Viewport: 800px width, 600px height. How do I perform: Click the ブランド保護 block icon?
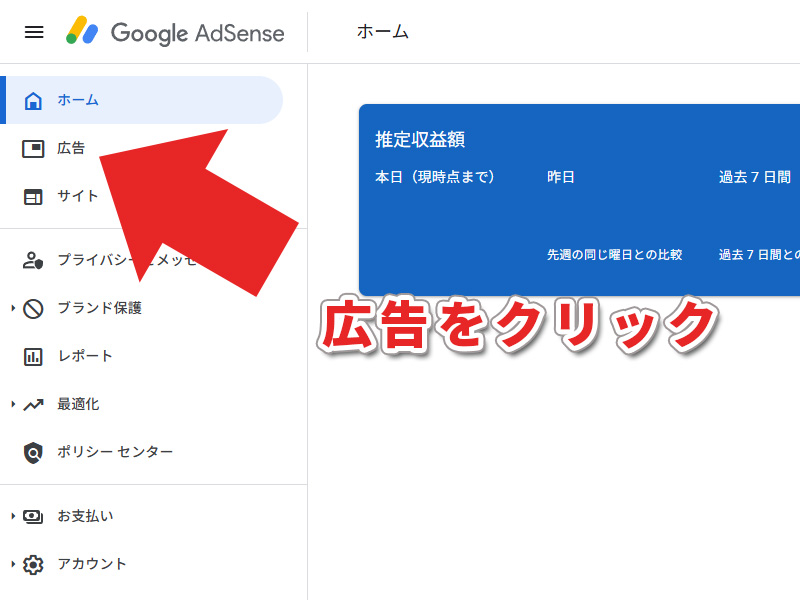[x=33, y=309]
